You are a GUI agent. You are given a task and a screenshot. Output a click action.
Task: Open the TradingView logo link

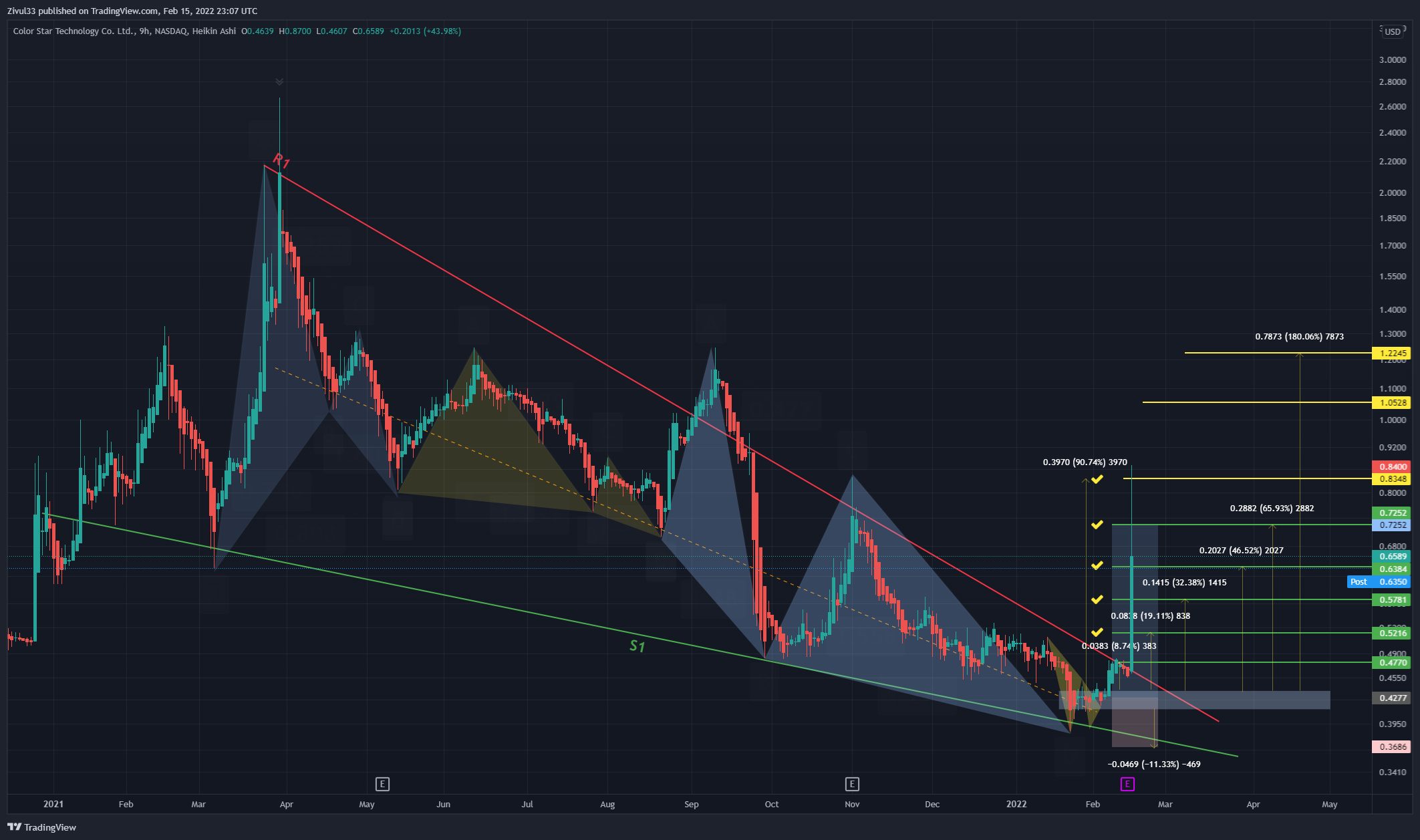(41, 827)
